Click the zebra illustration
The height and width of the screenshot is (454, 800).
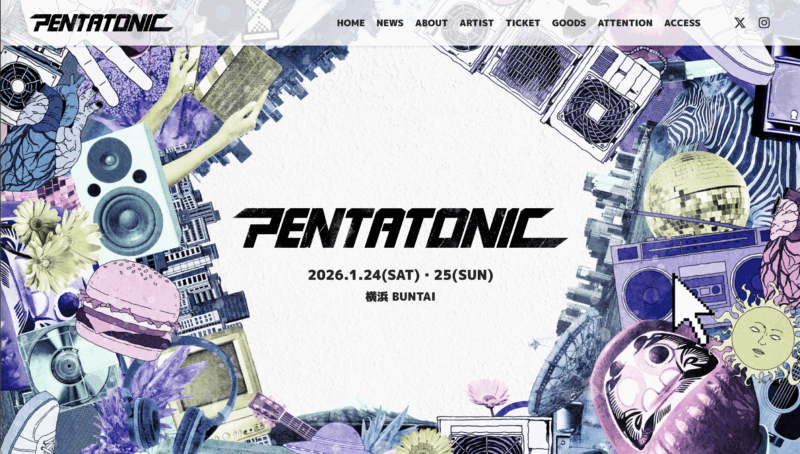[x=724, y=120]
